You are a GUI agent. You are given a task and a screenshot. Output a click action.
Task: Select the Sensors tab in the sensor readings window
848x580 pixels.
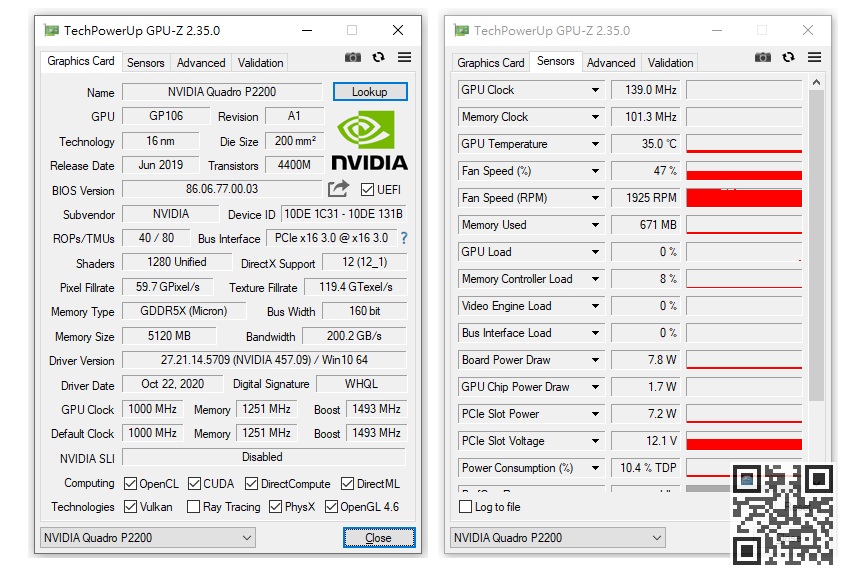pos(555,61)
